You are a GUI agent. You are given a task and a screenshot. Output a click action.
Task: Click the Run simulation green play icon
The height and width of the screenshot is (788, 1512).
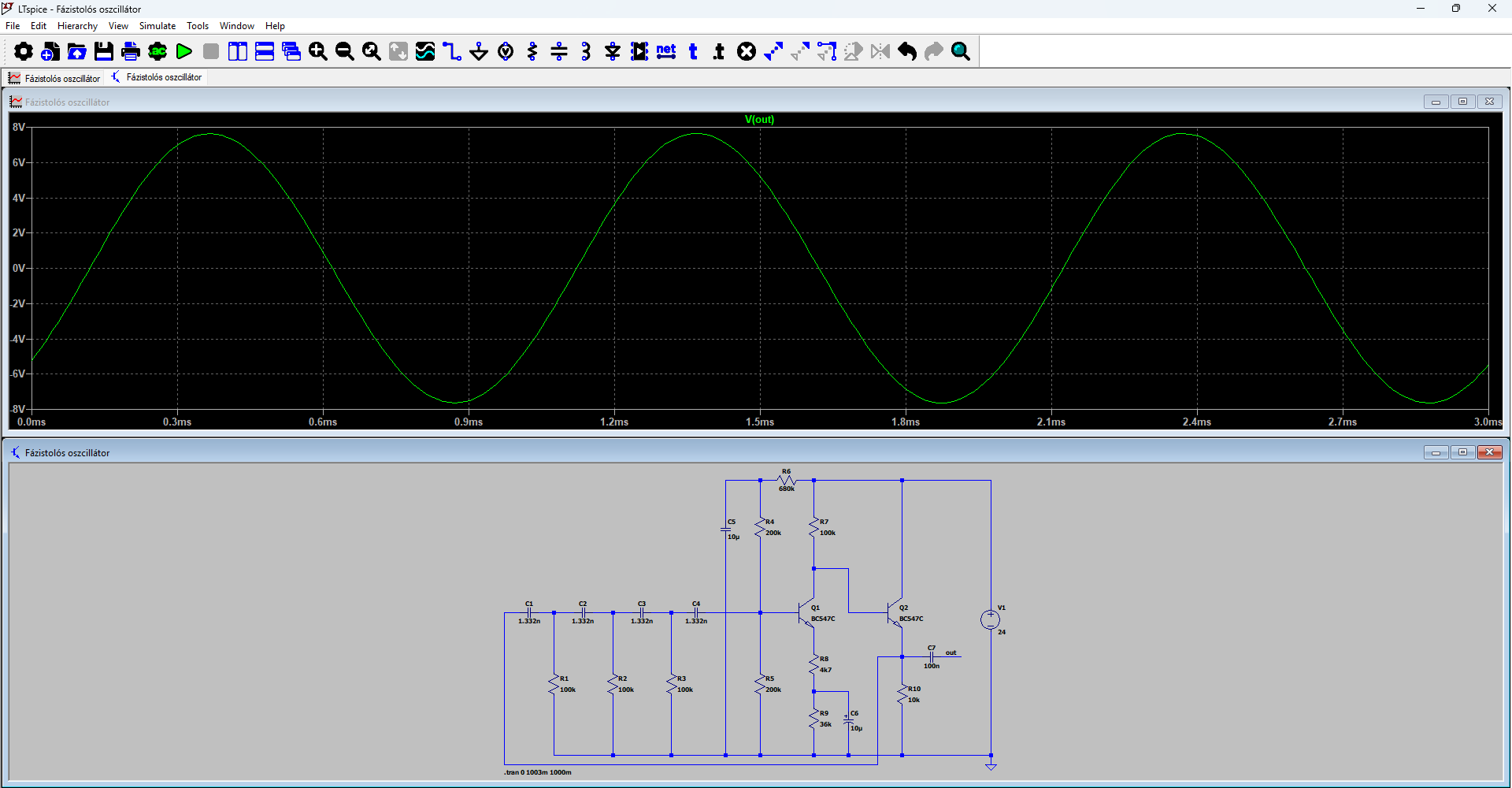pos(184,52)
